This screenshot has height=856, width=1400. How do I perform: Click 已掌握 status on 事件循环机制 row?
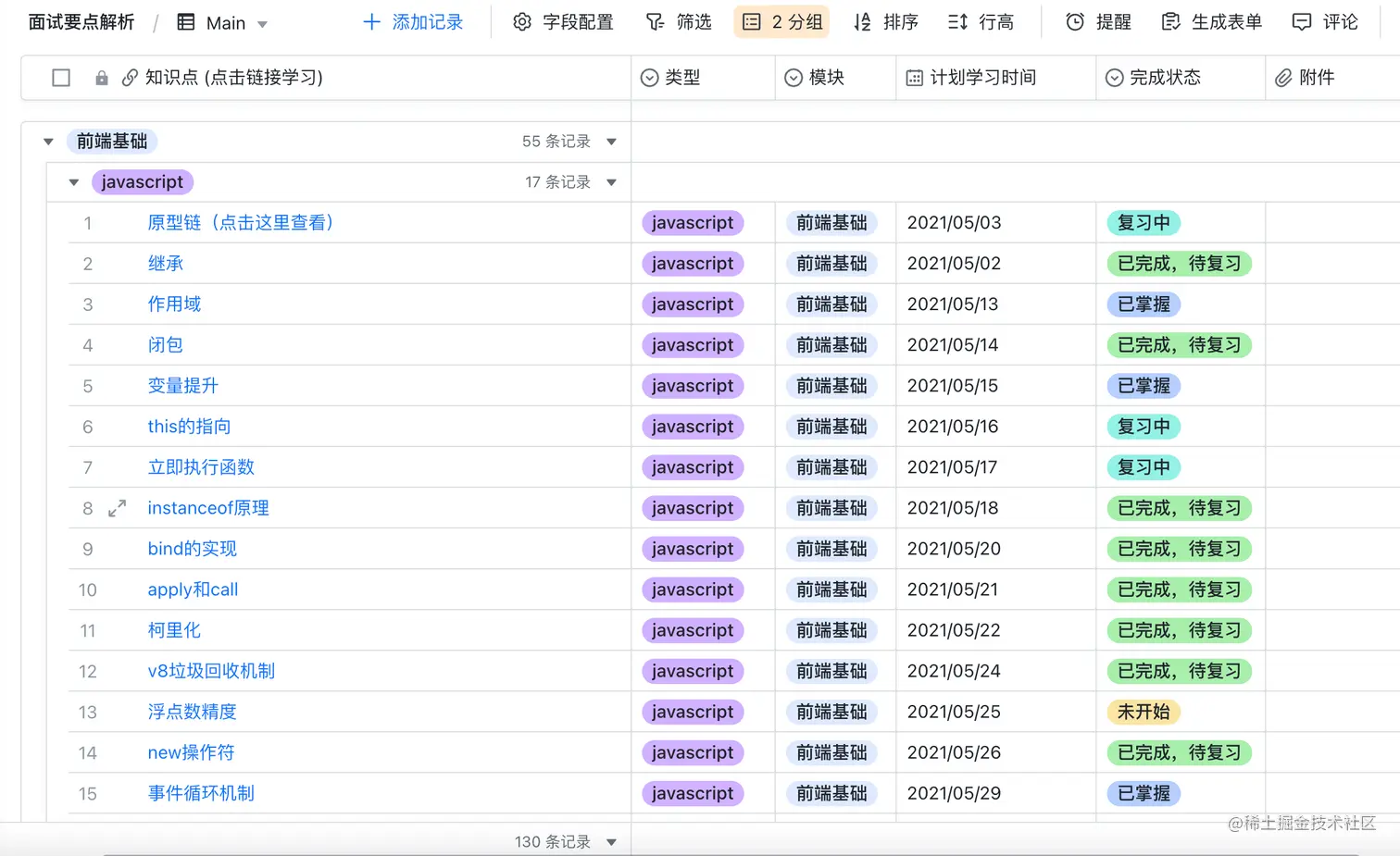[1144, 793]
